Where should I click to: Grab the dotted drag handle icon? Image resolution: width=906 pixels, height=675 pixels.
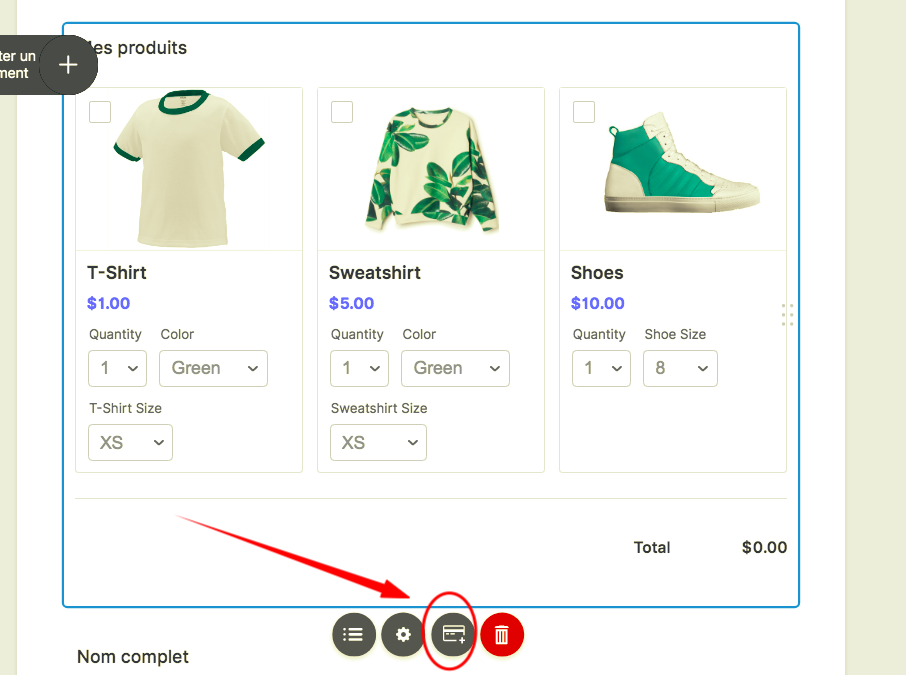787,315
